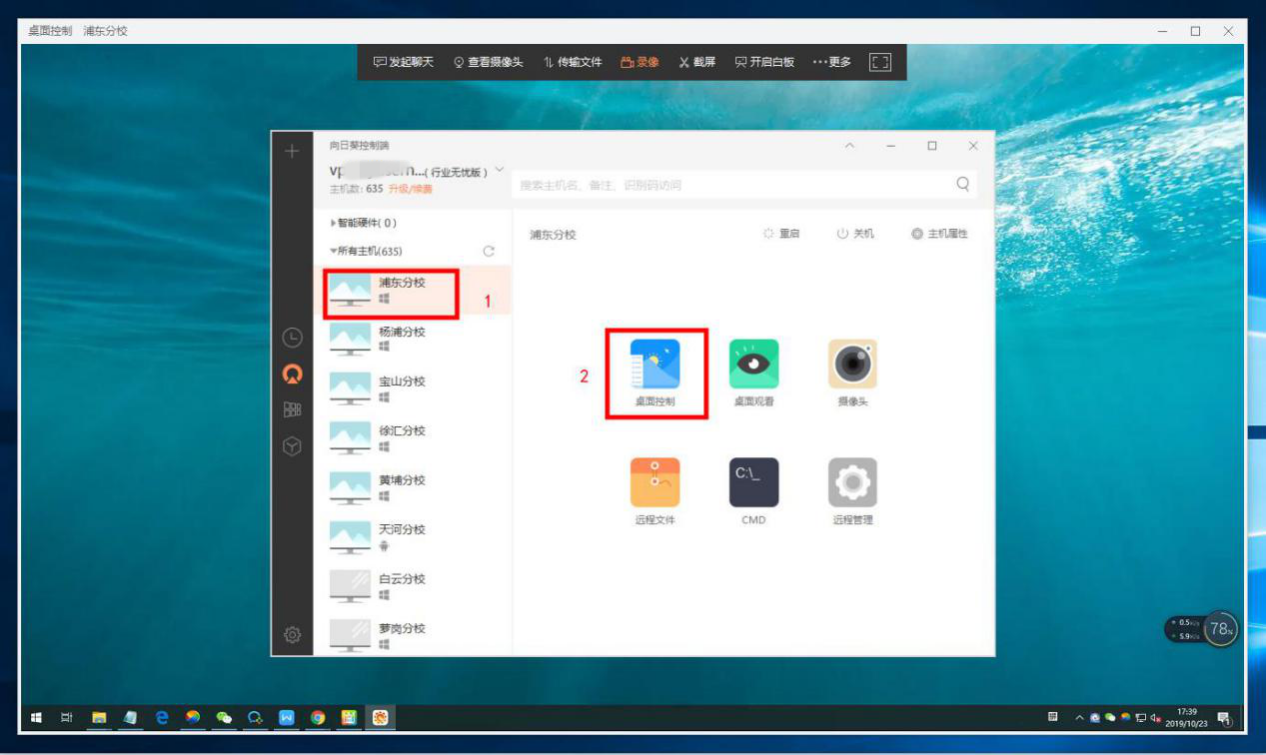Image resolution: width=1266 pixels, height=755 pixels.
Task: Start 录像 recording in the toolbar
Action: (640, 62)
